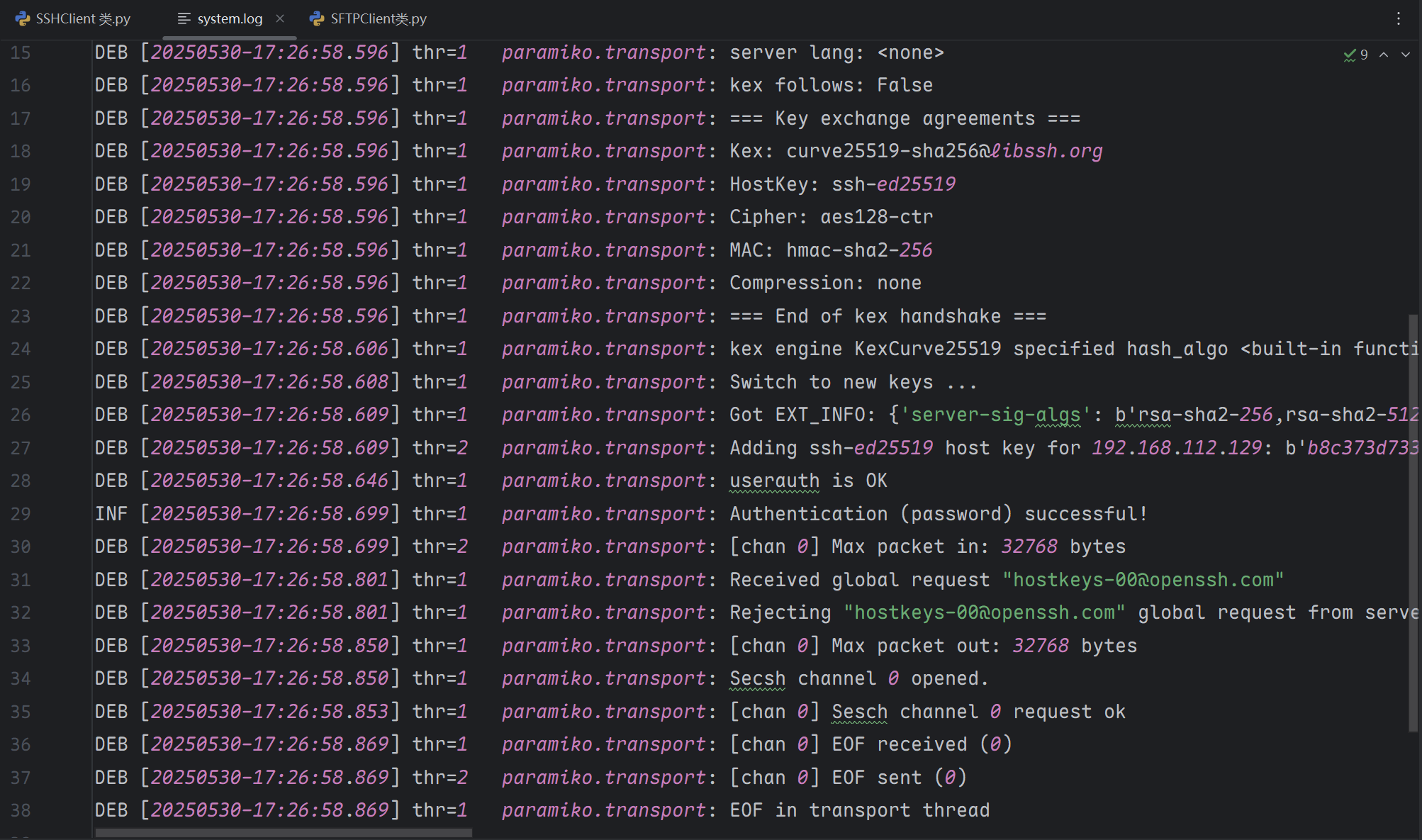This screenshot has width=1422, height=840.
Task: Select the system.log tab
Action: [x=230, y=19]
